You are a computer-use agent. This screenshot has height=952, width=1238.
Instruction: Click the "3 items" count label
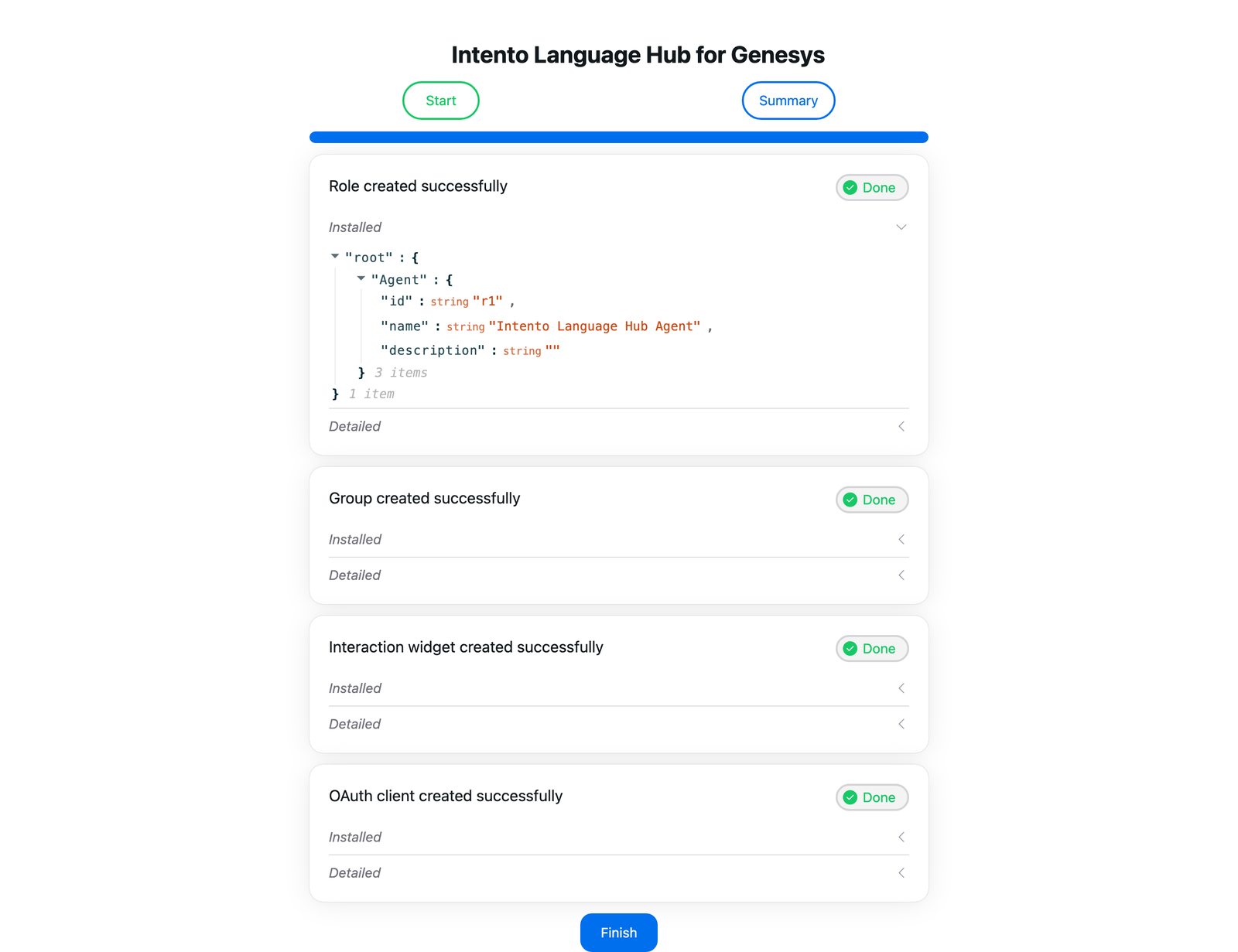pyautogui.click(x=401, y=373)
